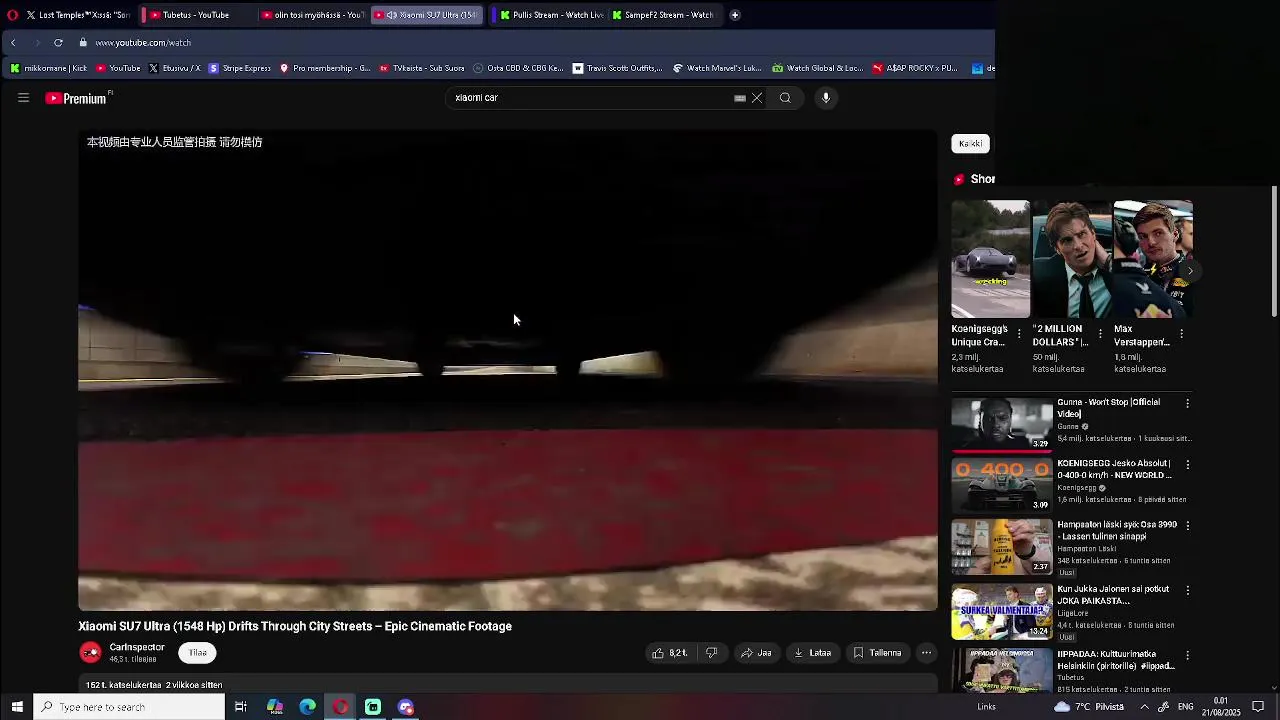Image resolution: width=1280 pixels, height=720 pixels.
Task: Open CarInspector channel avatar
Action: [91, 653]
